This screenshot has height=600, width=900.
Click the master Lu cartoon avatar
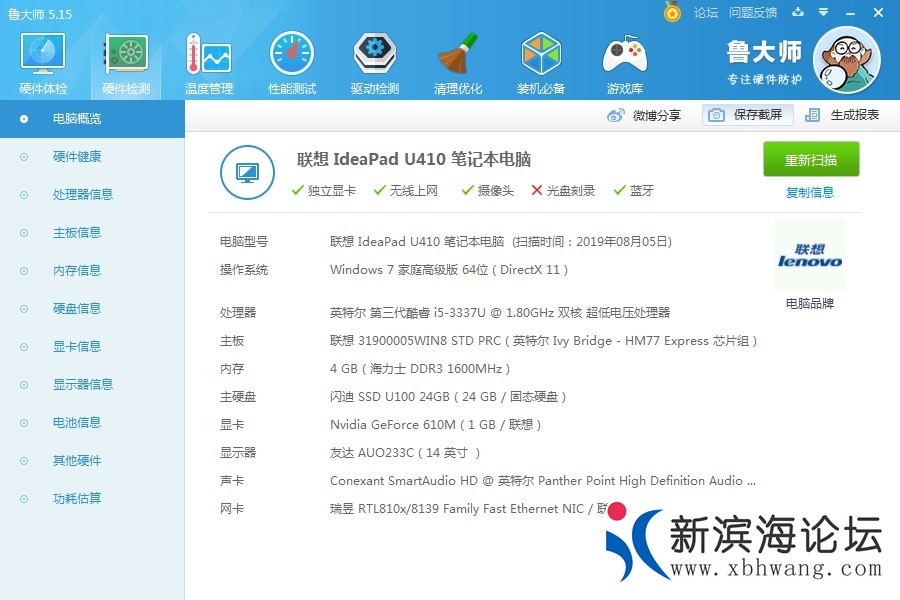coord(846,60)
